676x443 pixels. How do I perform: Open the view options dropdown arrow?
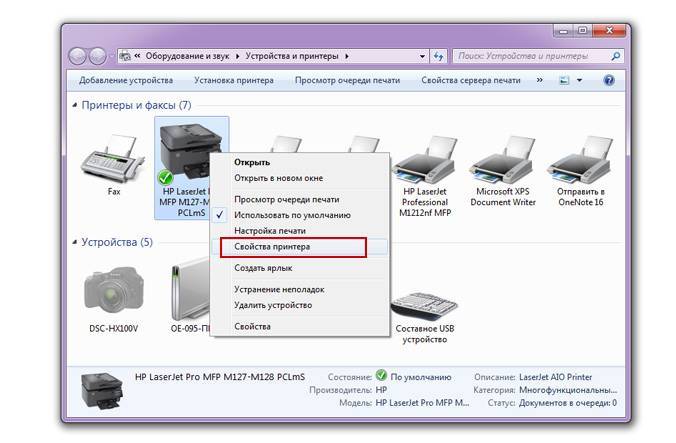point(579,80)
